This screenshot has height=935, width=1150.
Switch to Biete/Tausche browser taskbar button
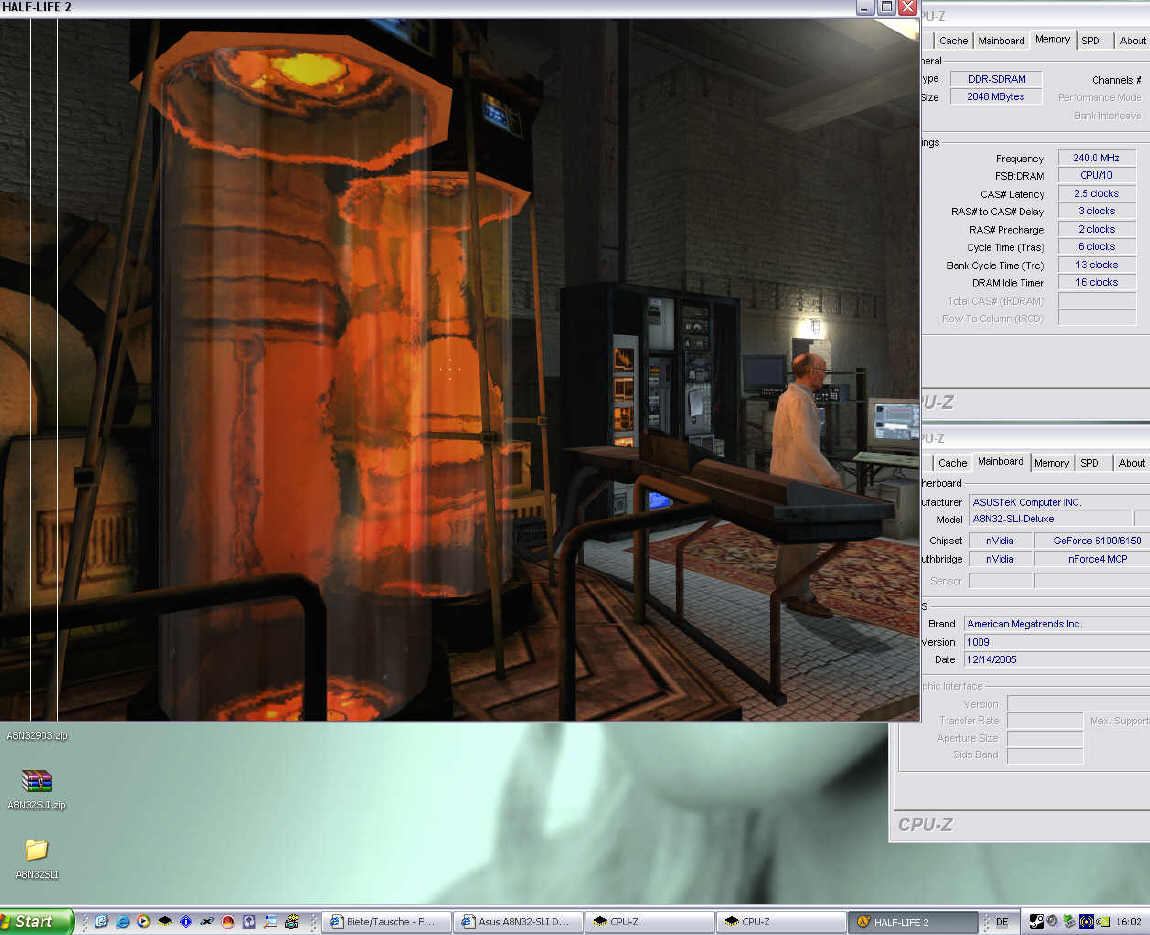pos(386,922)
